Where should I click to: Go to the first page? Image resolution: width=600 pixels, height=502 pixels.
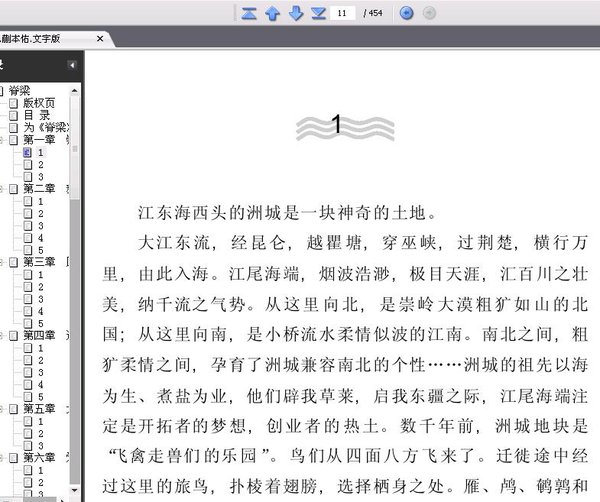tap(249, 13)
